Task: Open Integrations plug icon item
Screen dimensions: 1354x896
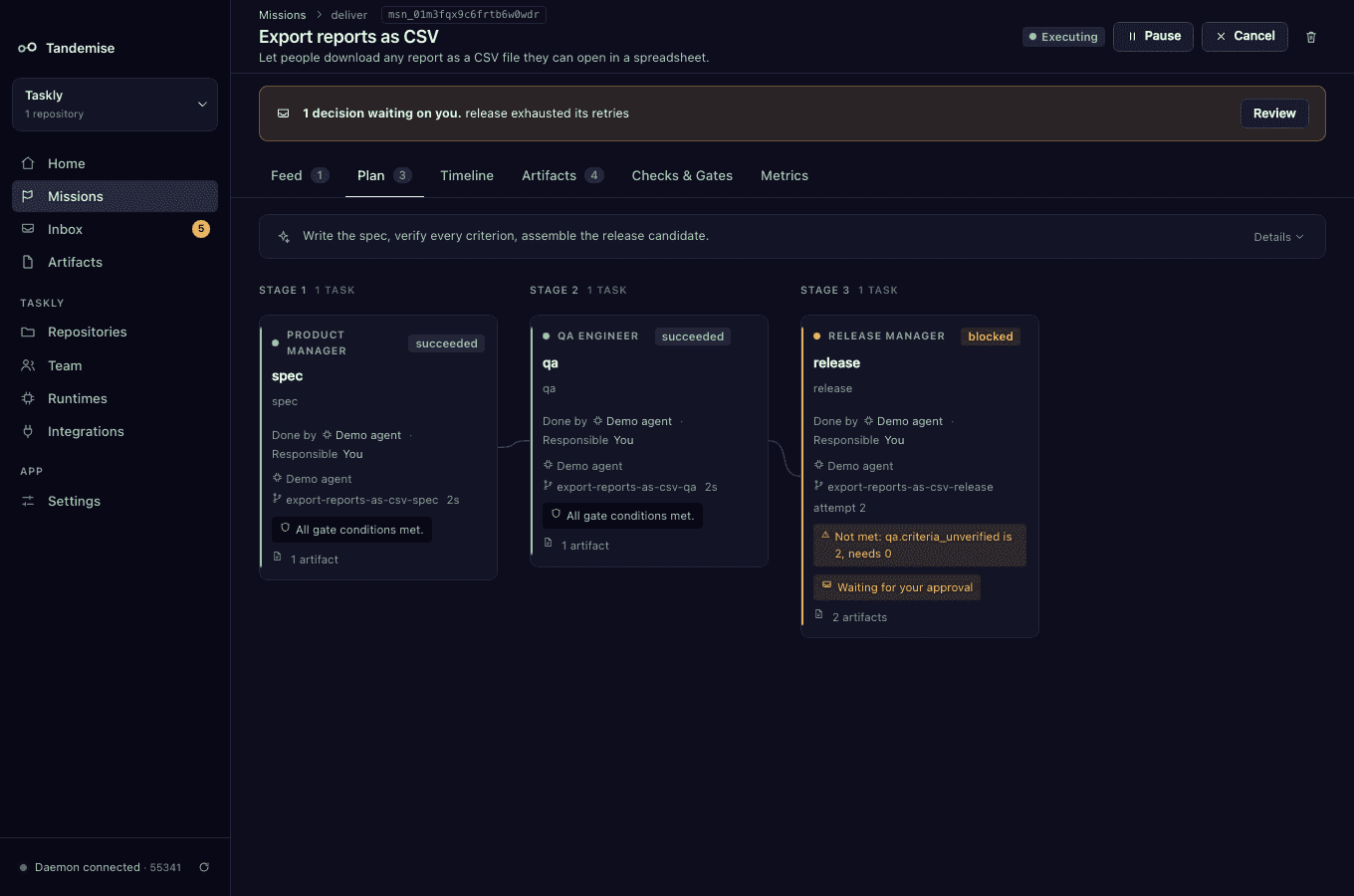Action: 114,431
